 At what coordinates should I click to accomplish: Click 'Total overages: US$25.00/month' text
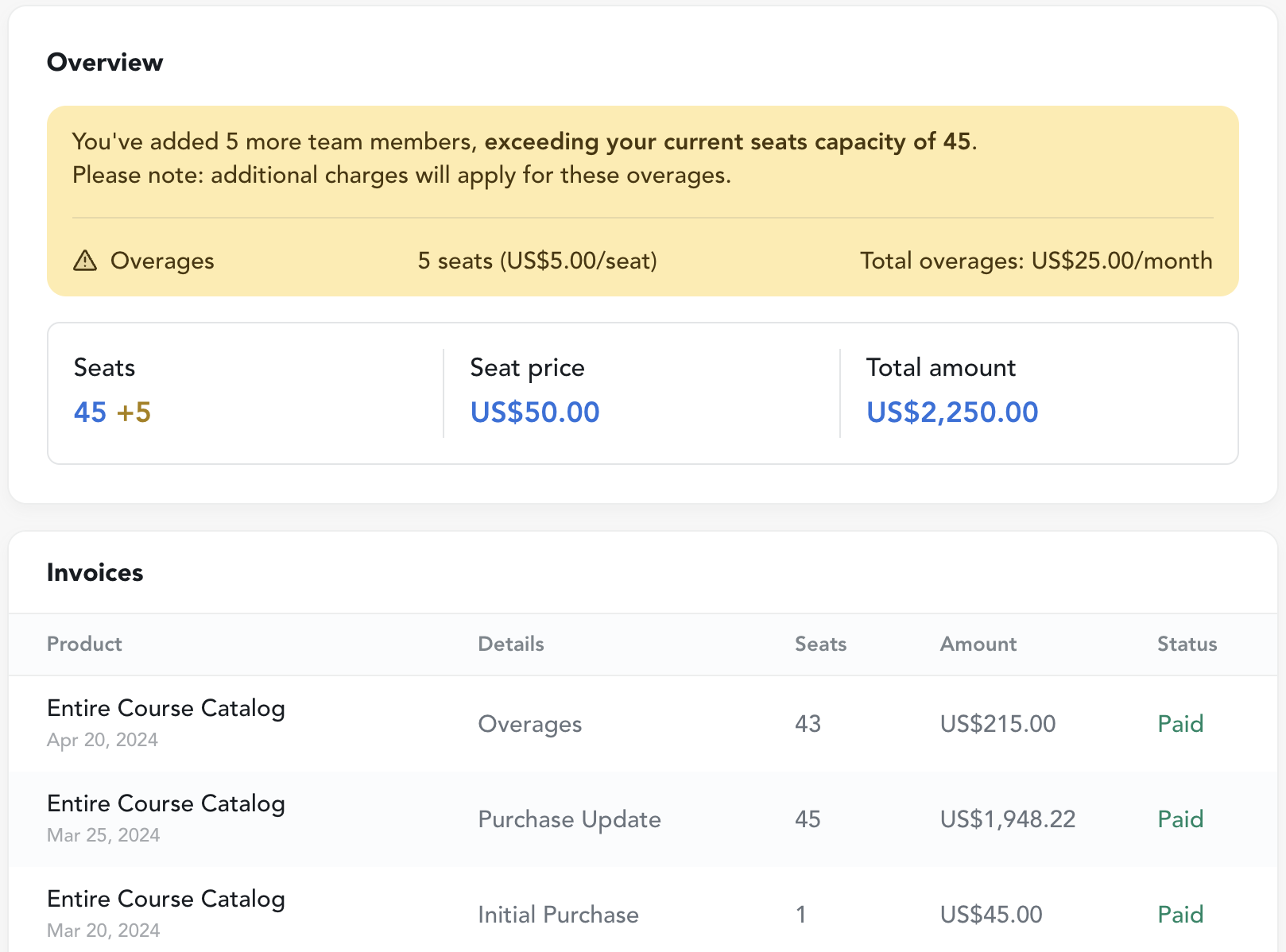pos(1036,261)
